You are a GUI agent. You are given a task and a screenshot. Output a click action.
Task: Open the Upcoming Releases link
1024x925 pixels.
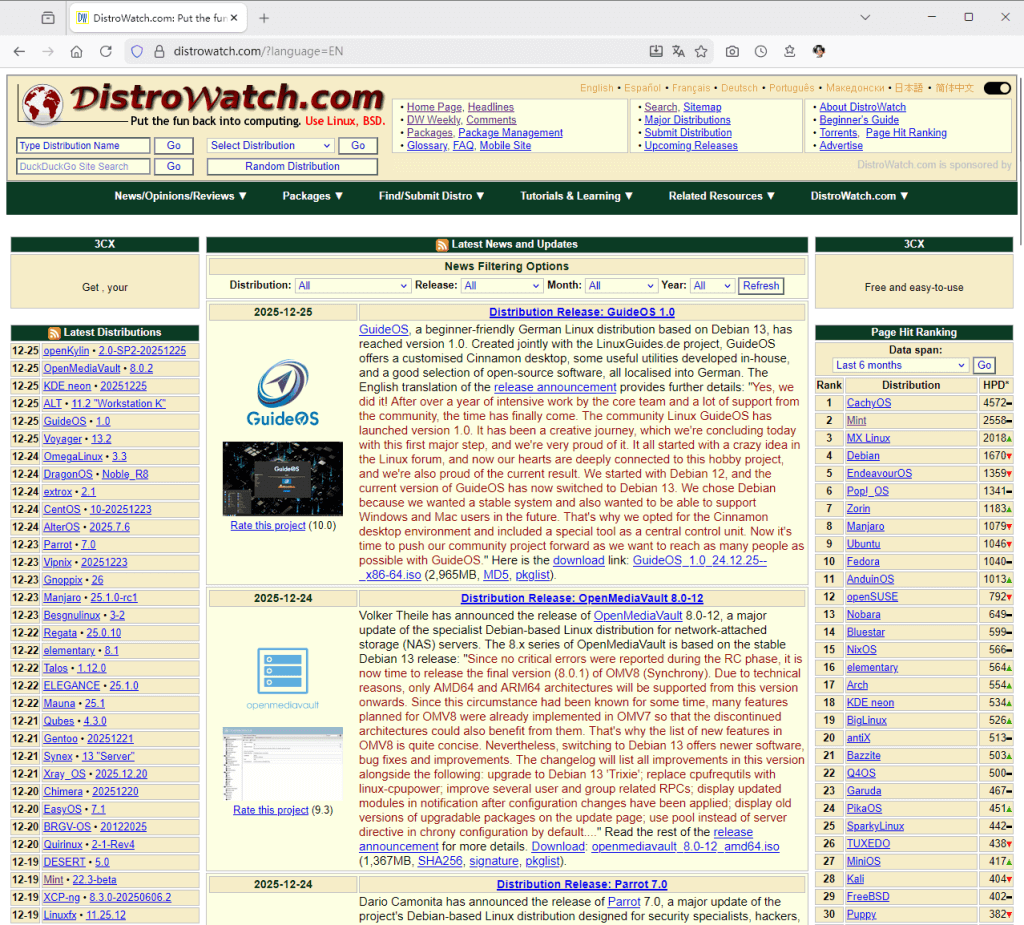point(691,146)
